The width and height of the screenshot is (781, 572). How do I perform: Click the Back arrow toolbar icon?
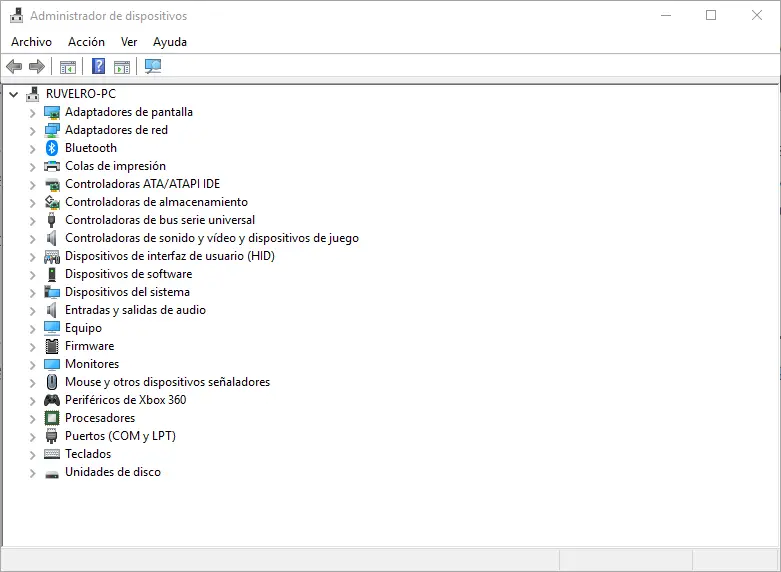click(x=14, y=66)
